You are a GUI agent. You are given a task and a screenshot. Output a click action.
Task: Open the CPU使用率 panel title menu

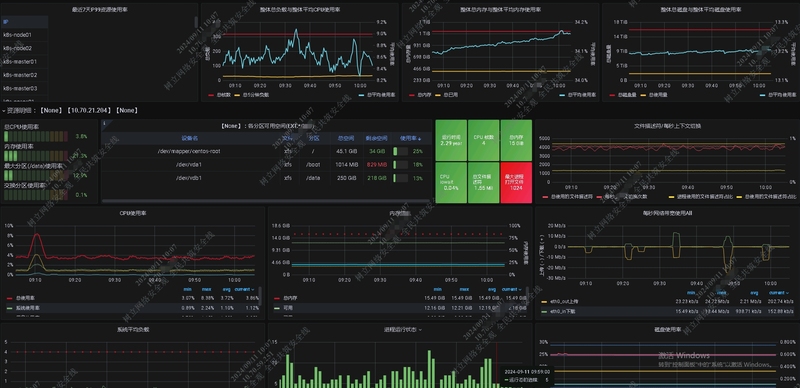132,213
